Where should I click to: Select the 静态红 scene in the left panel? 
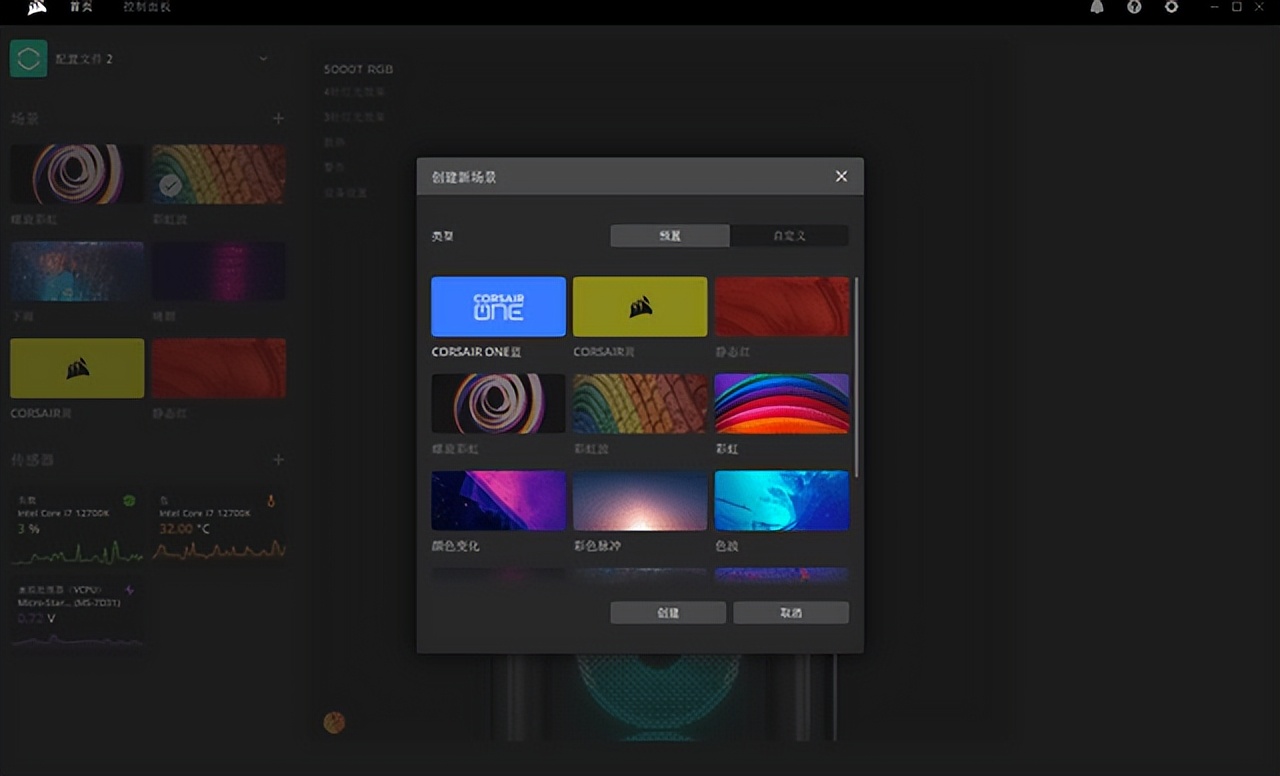pos(219,368)
